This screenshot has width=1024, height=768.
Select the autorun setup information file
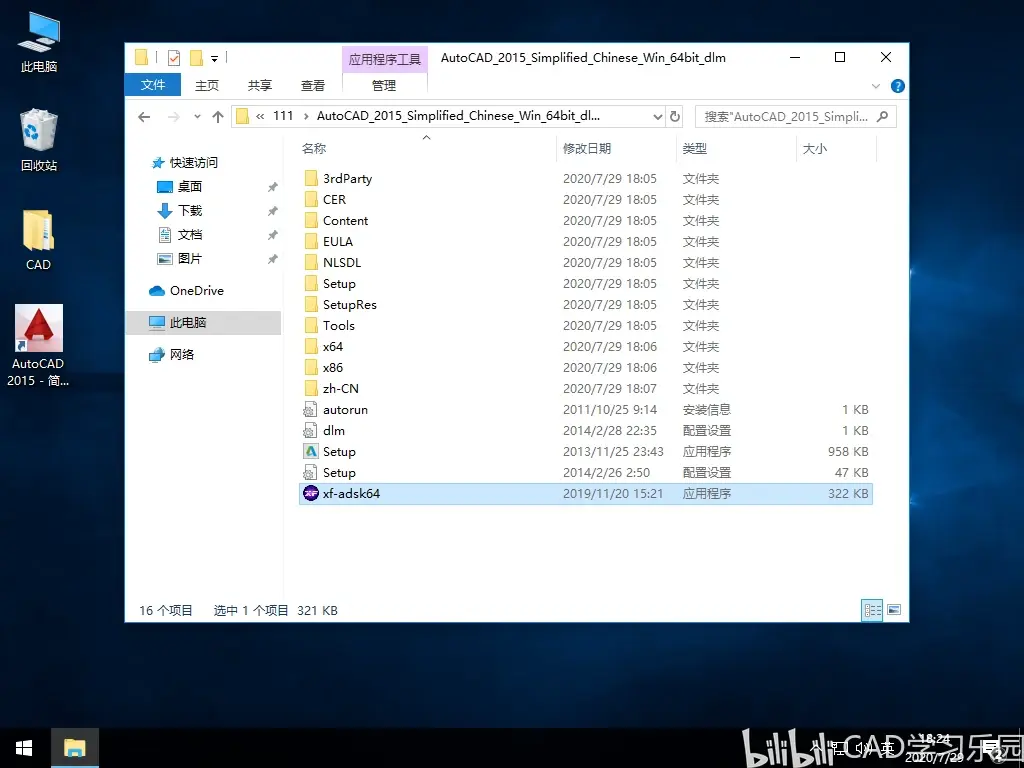click(x=585, y=410)
